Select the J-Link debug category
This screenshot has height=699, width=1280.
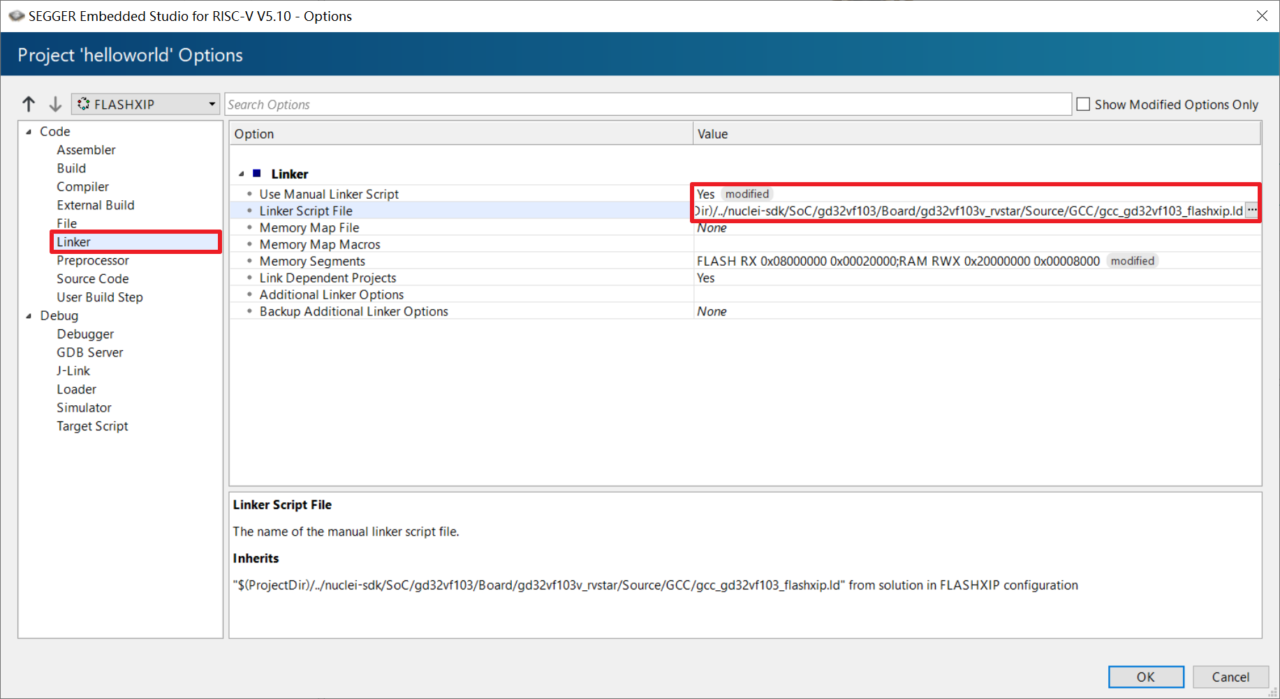click(73, 371)
